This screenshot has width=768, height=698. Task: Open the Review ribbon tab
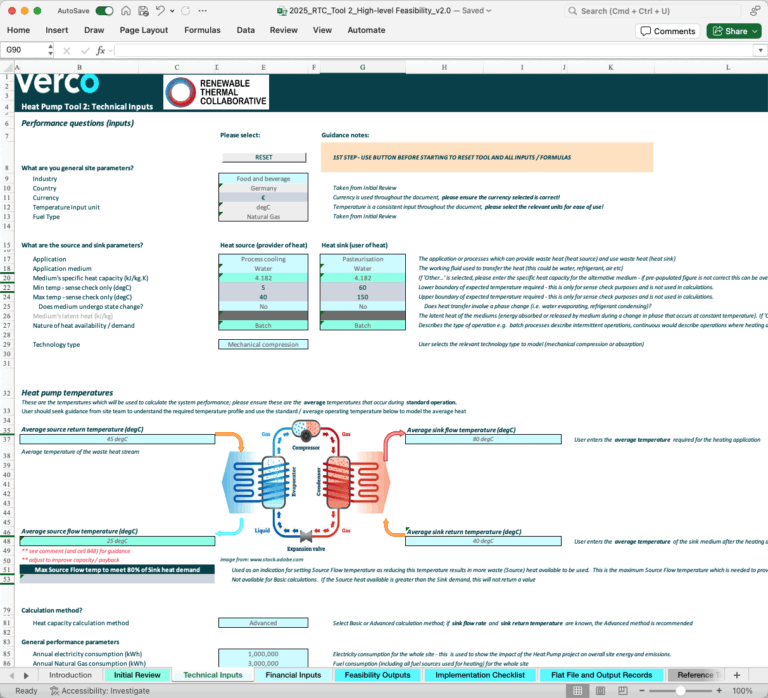pyautogui.click(x=284, y=30)
